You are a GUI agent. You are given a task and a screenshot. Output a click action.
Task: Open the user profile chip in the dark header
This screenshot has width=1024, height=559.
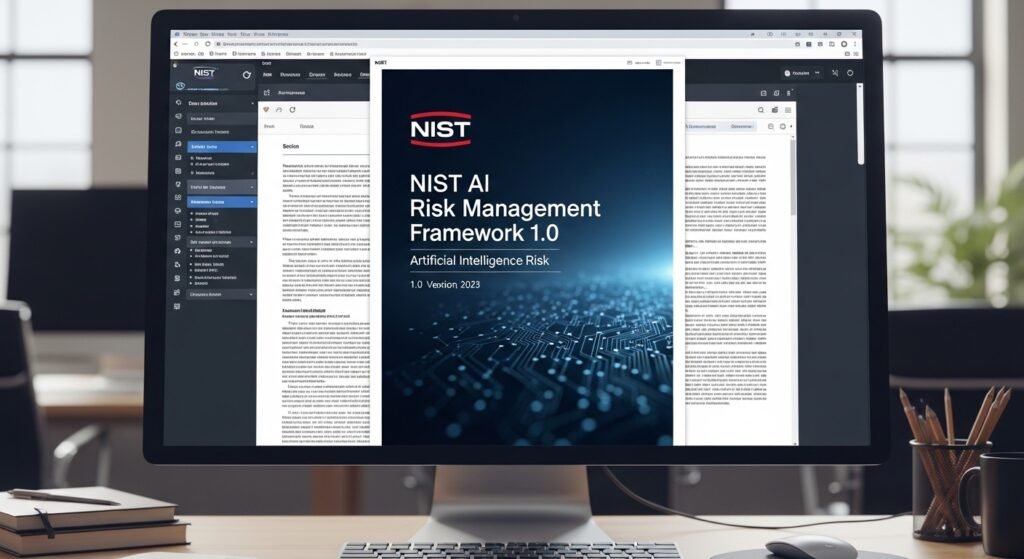click(802, 74)
